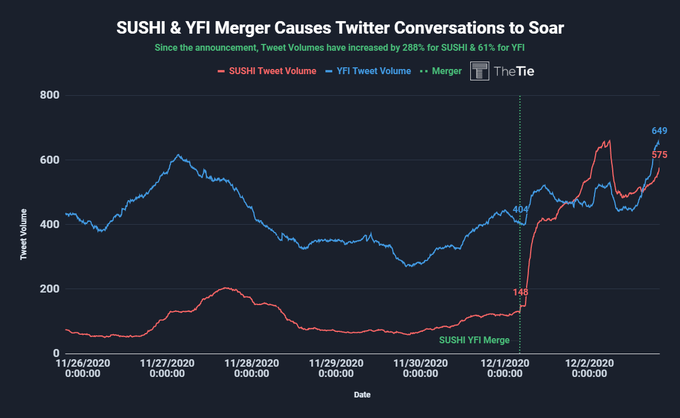Click the chart title text

(x=340, y=28)
